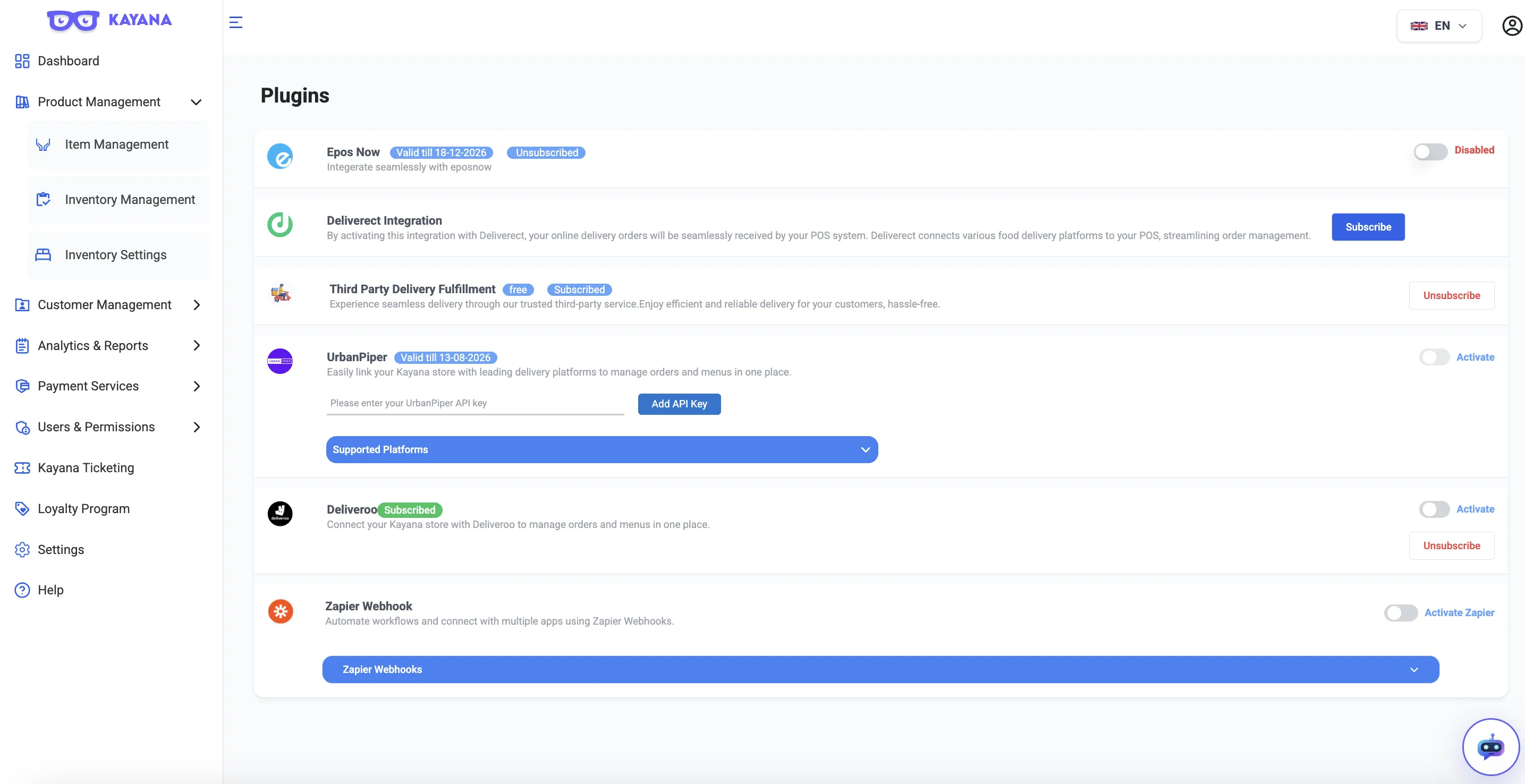Image resolution: width=1525 pixels, height=784 pixels.
Task: Expand Analytics & Reports submenu arrow
Action: click(197, 346)
